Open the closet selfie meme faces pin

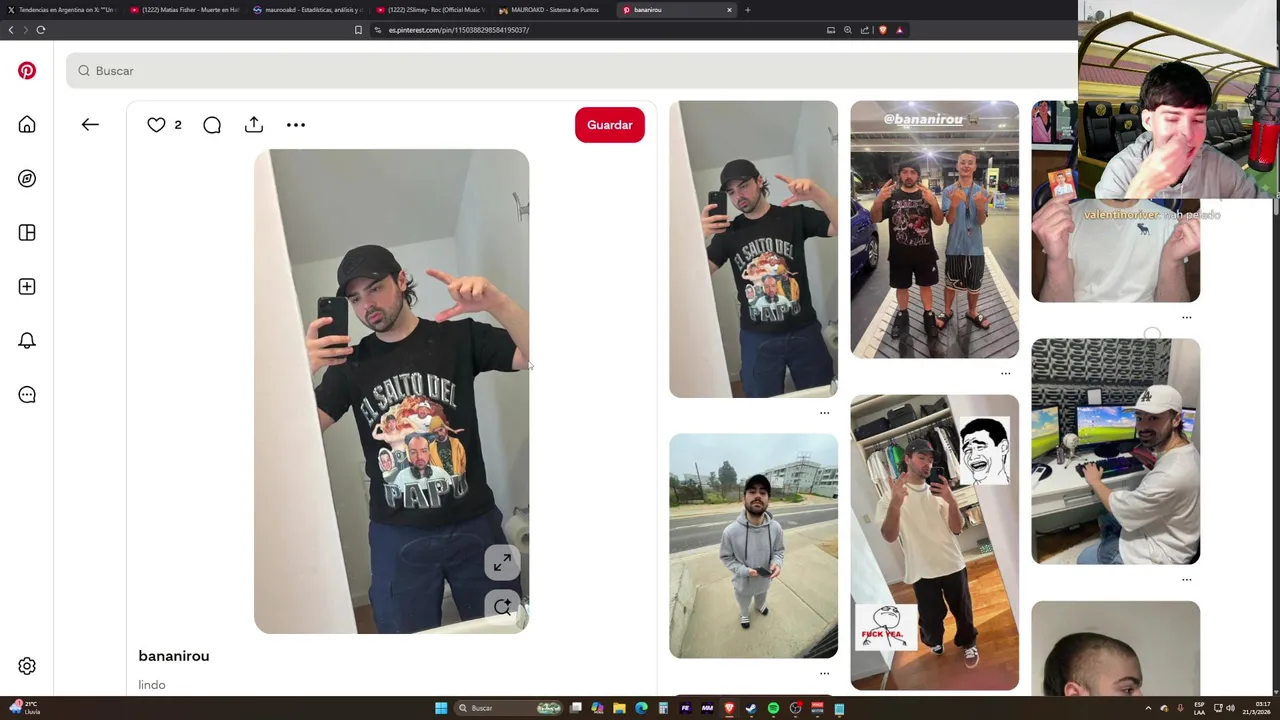pos(934,542)
